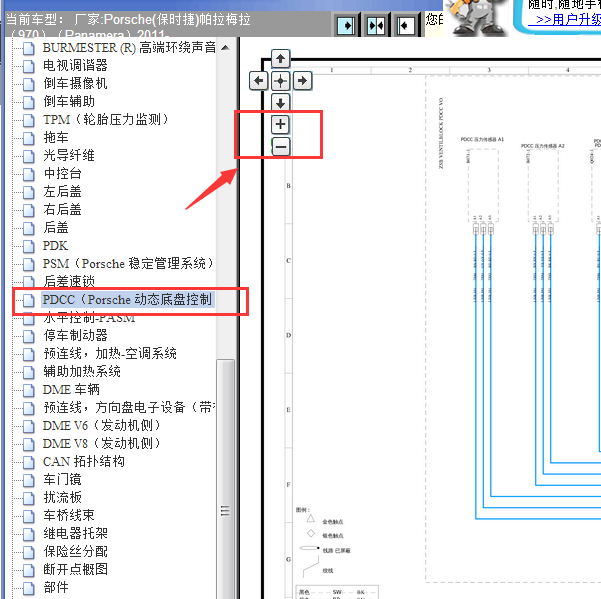Open PSM（Porsche 稳定管理系统）entry
Screen dimensions: 601x599
[x=128, y=264]
